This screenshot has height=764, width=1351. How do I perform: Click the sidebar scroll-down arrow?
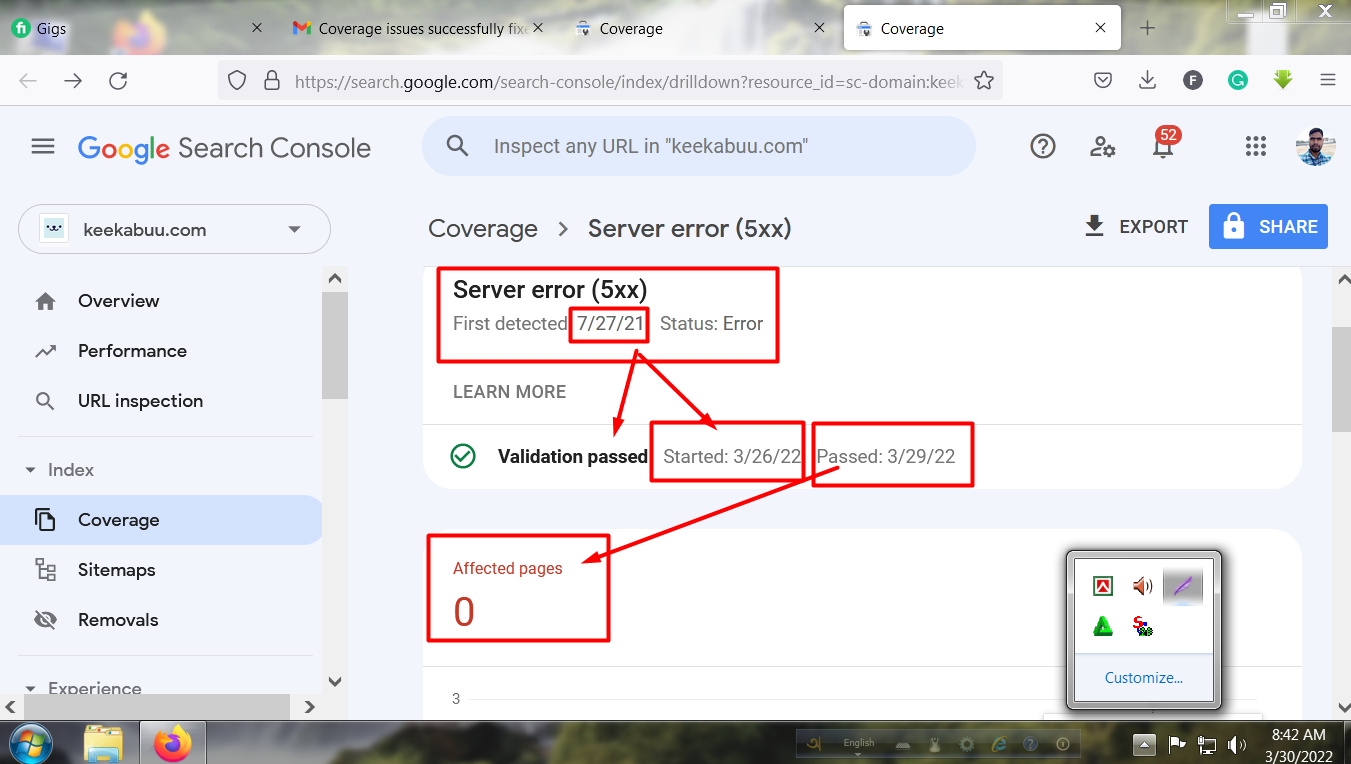pos(335,681)
